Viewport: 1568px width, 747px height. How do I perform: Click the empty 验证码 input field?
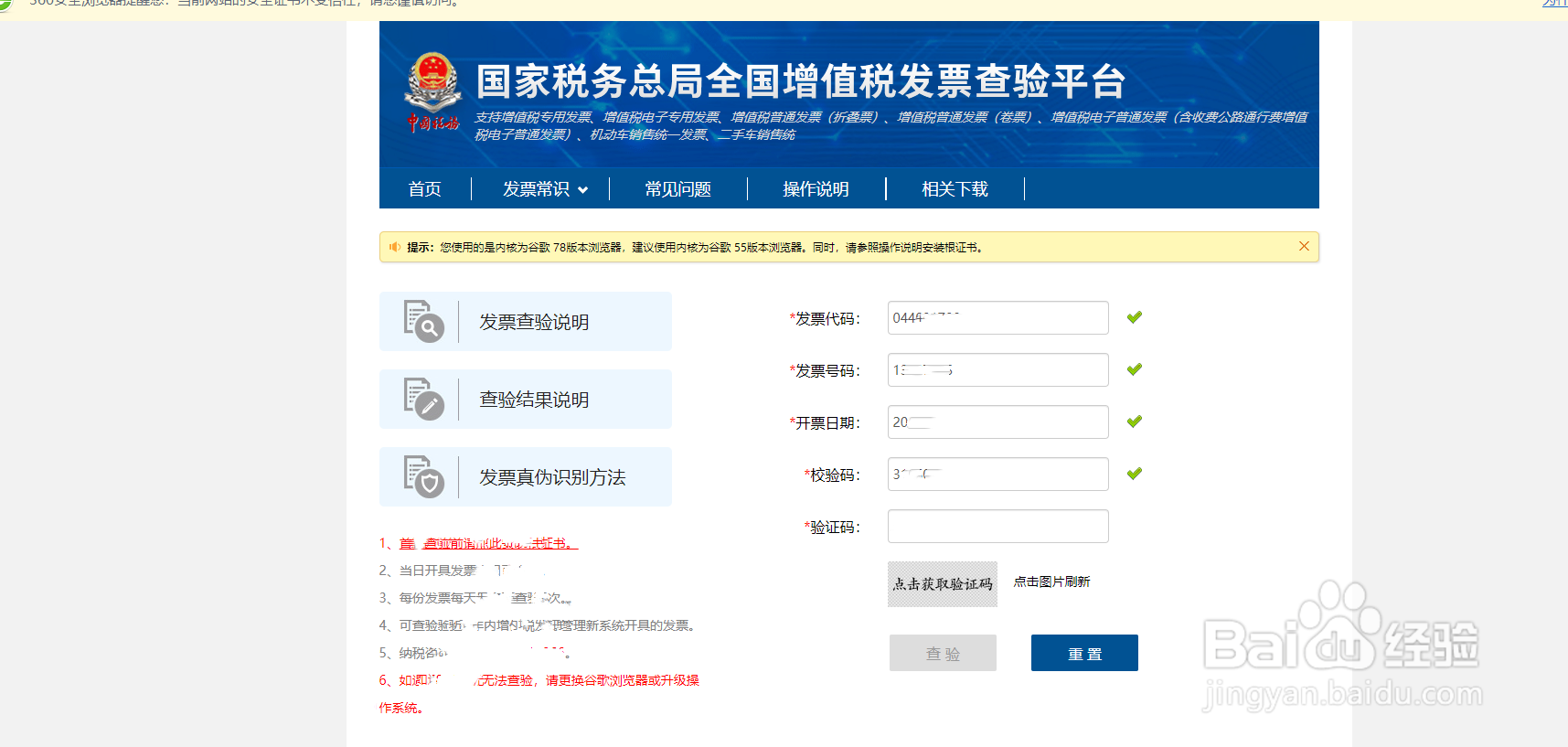[x=998, y=527]
